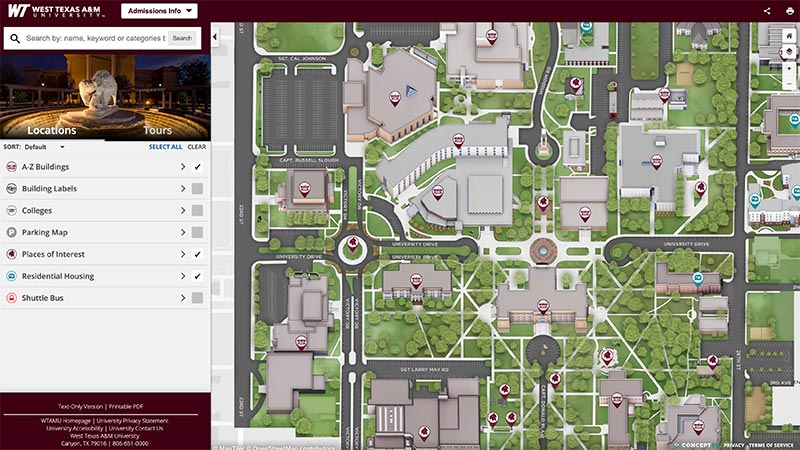
Task: Select marker on building beside Capt. Russell Slough
Action: [305, 189]
